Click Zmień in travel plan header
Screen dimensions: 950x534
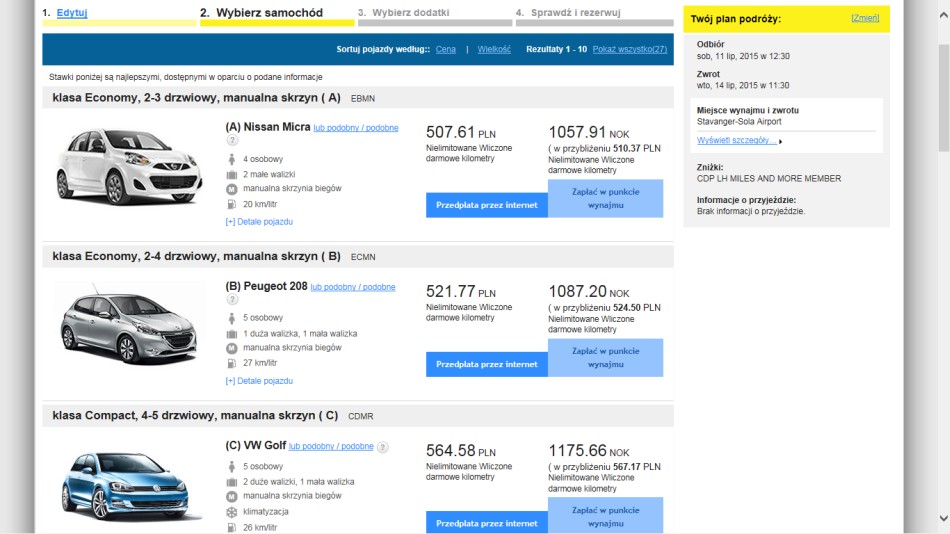click(865, 18)
